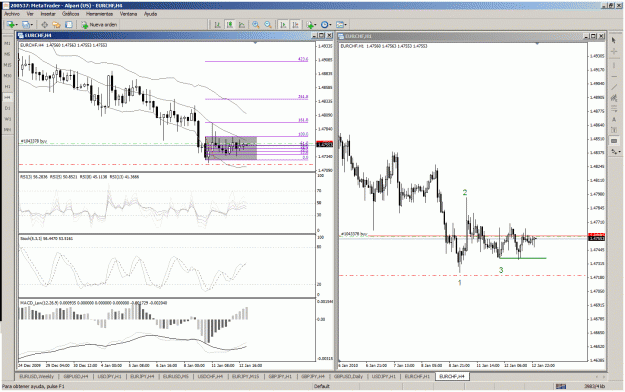Switch to the EURCHF,H1 chart tab
The width and height of the screenshot is (625, 392).
417,376
